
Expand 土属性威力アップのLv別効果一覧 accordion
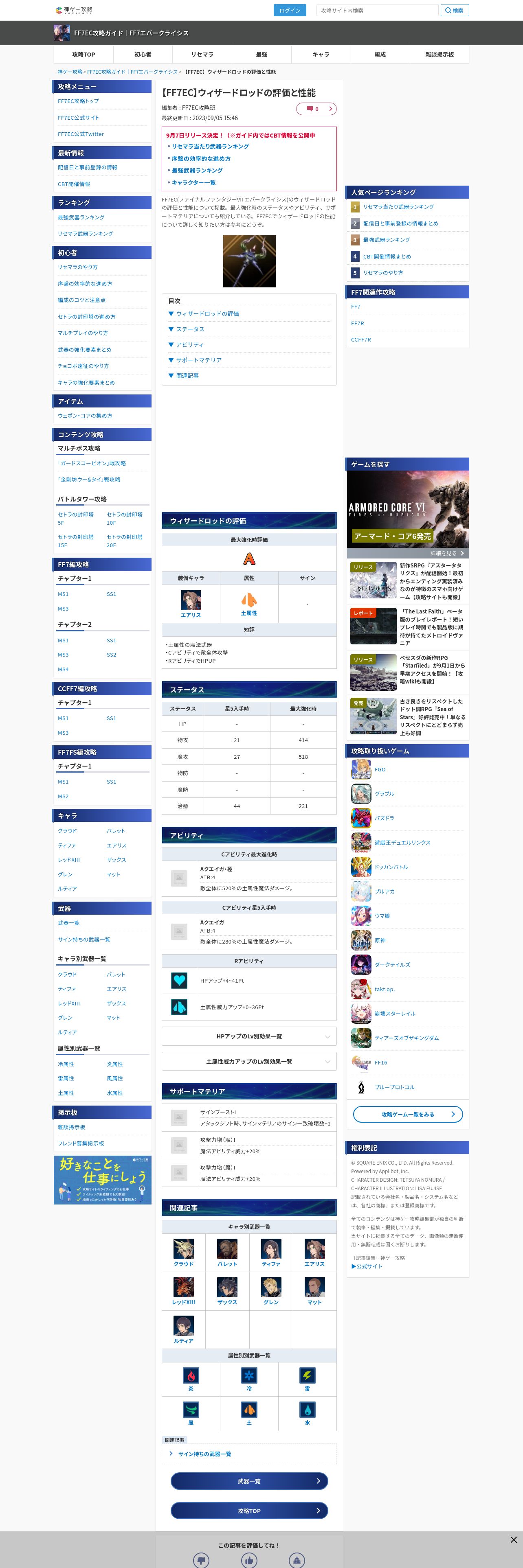(249, 1062)
